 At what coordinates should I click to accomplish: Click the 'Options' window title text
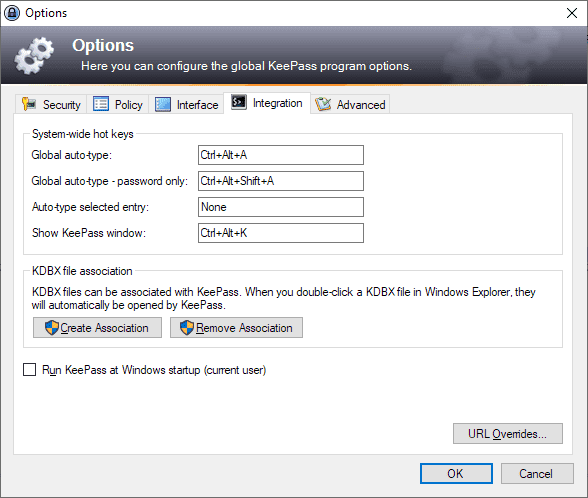[46, 13]
